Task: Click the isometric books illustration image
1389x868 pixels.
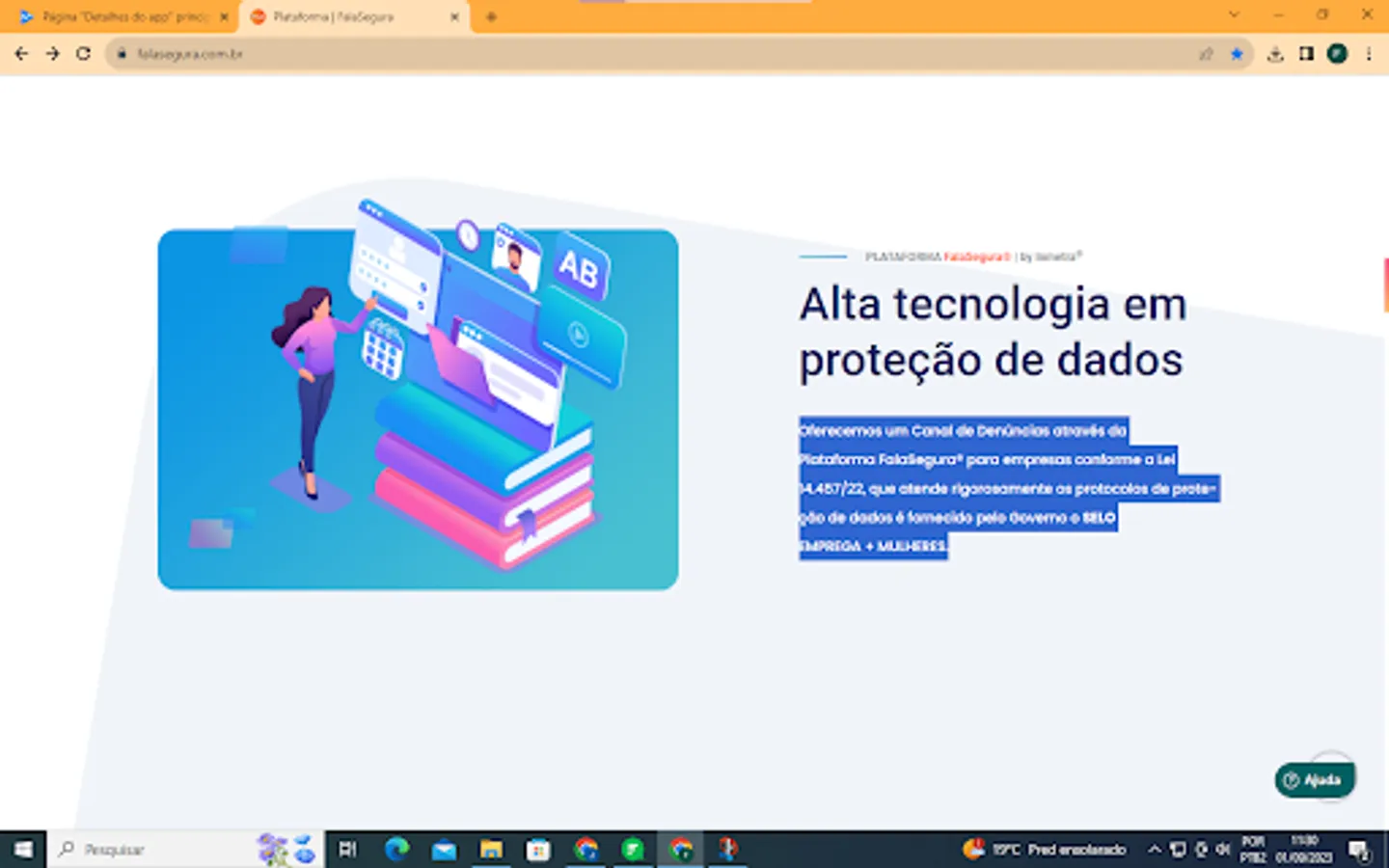Action: [x=418, y=395]
